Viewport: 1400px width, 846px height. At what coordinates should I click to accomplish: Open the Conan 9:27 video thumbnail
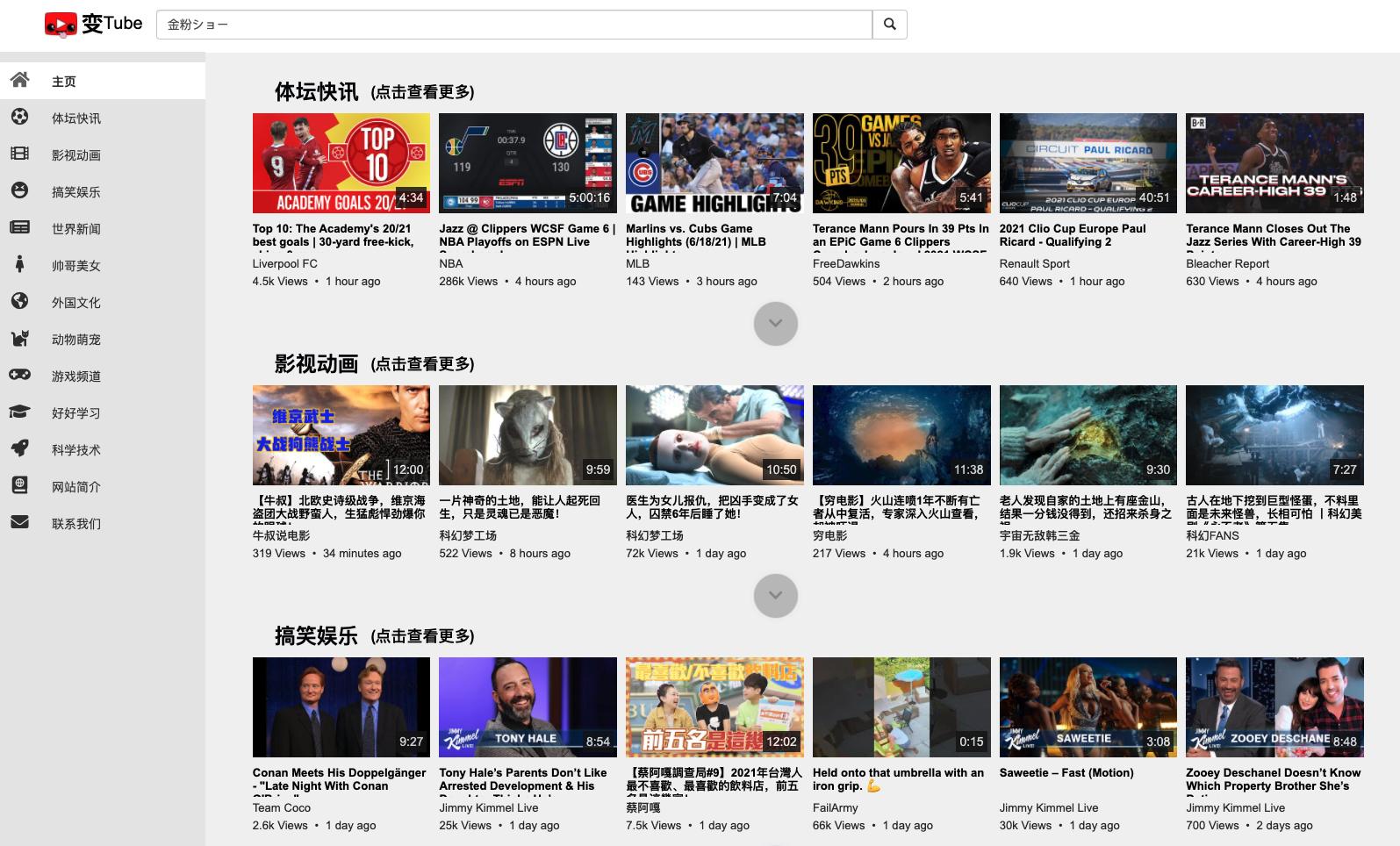coord(341,707)
